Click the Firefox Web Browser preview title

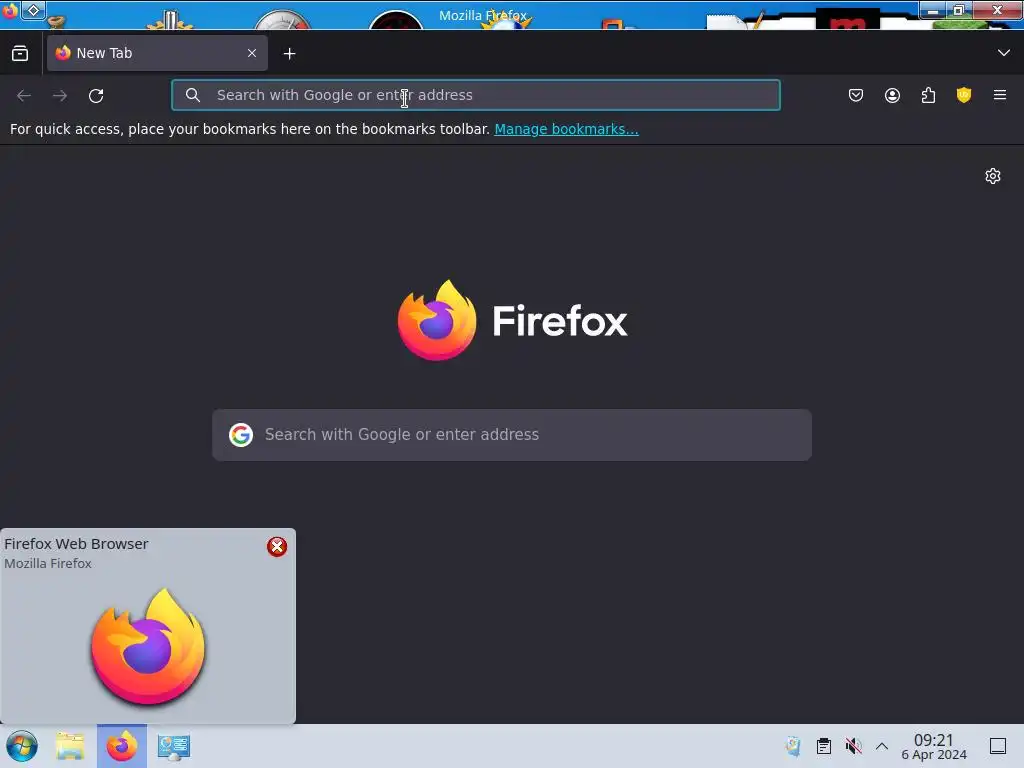(76, 544)
